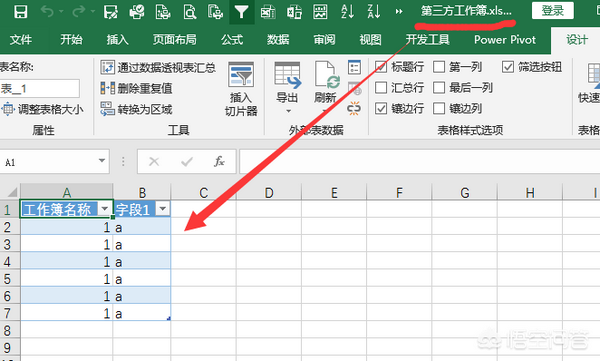Switch to the 公式 Formulas tab
600x361 pixels.
(x=232, y=40)
